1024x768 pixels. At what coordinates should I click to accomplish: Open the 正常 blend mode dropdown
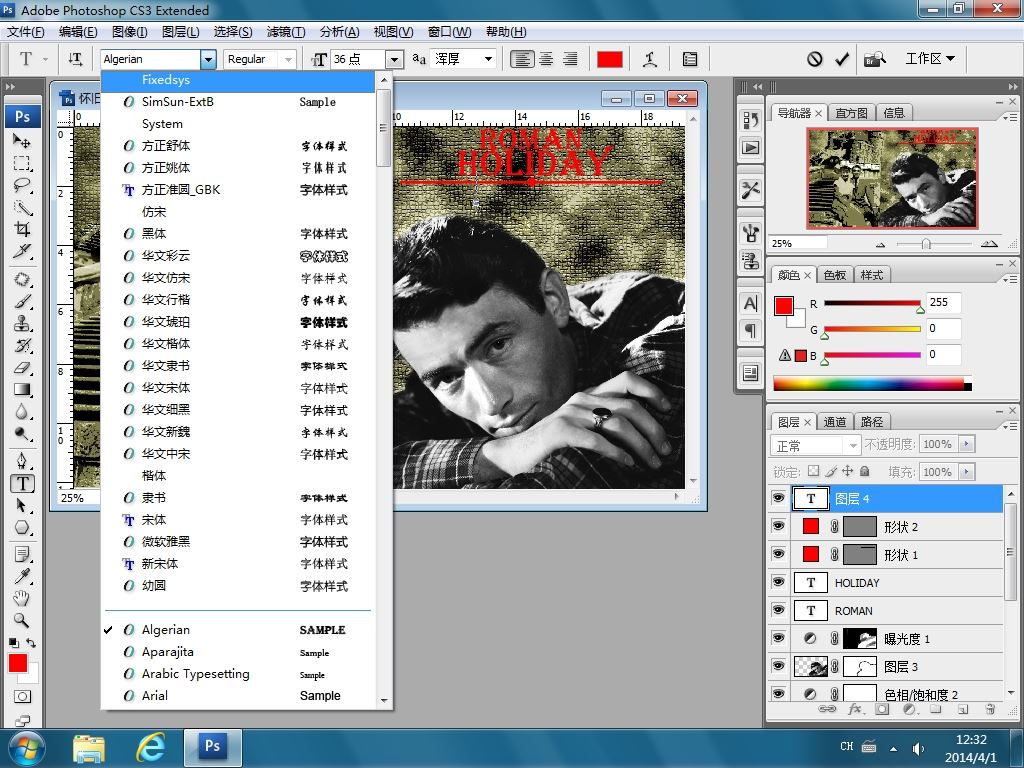tap(816, 445)
